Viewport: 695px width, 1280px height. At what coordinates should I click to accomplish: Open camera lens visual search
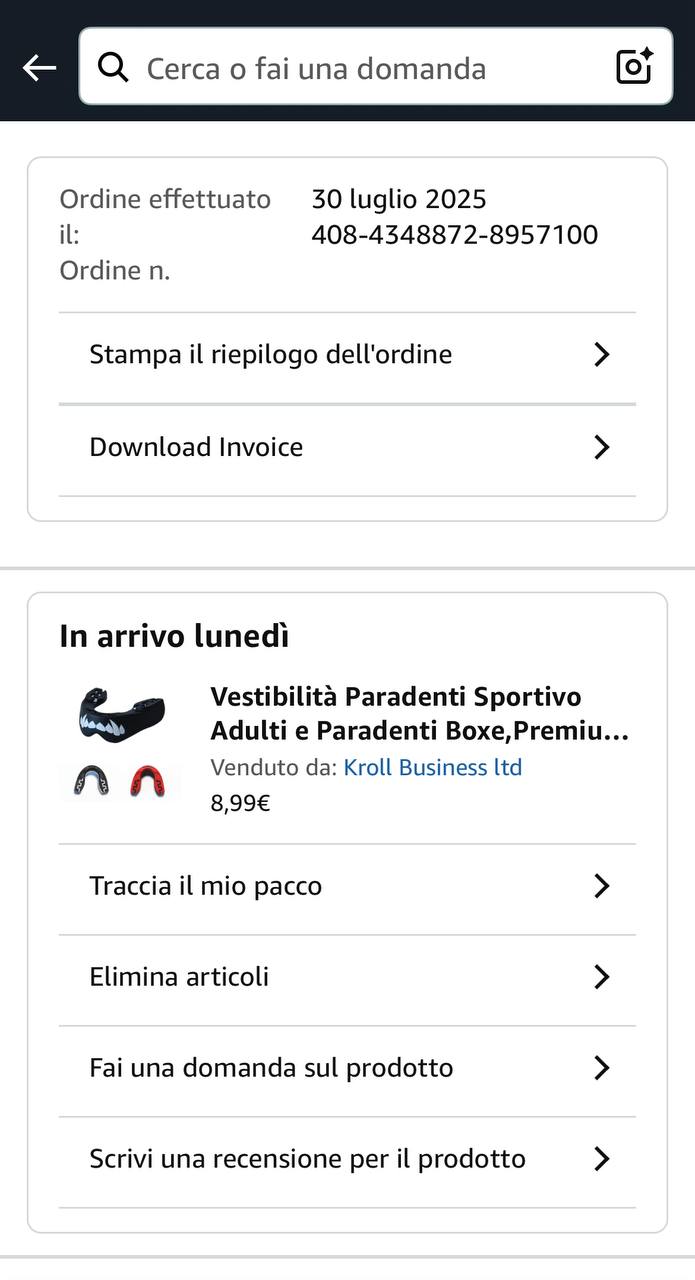(x=634, y=67)
